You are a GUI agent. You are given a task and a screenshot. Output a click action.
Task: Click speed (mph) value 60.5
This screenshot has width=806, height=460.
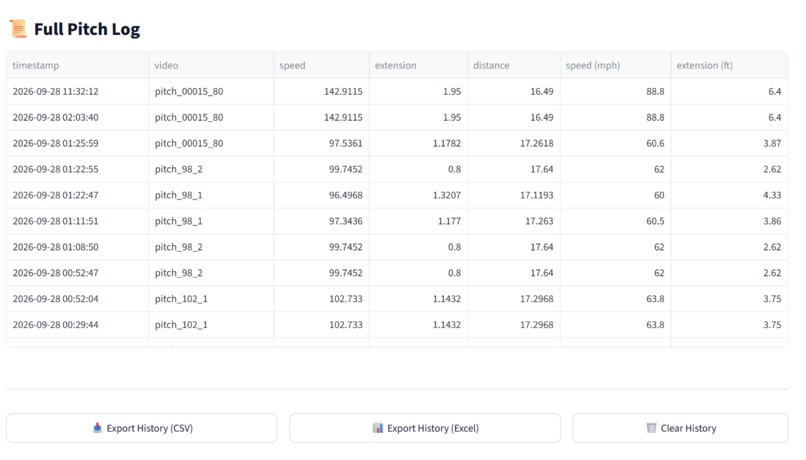pos(655,221)
